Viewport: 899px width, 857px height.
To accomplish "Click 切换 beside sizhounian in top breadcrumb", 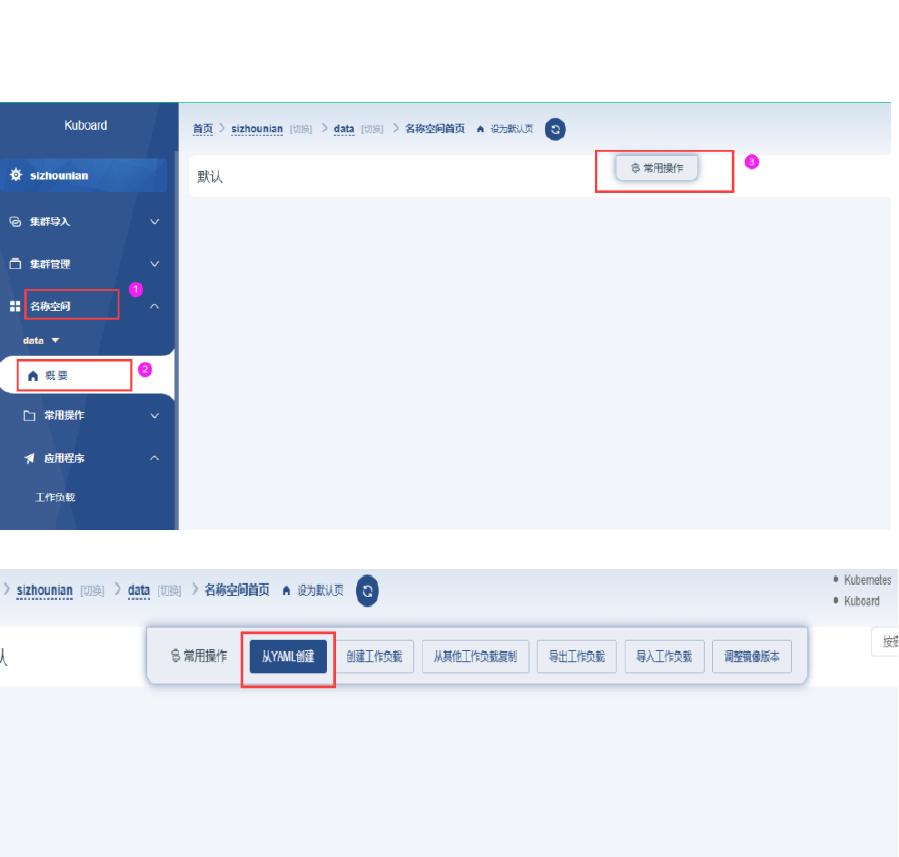I will [x=300, y=129].
